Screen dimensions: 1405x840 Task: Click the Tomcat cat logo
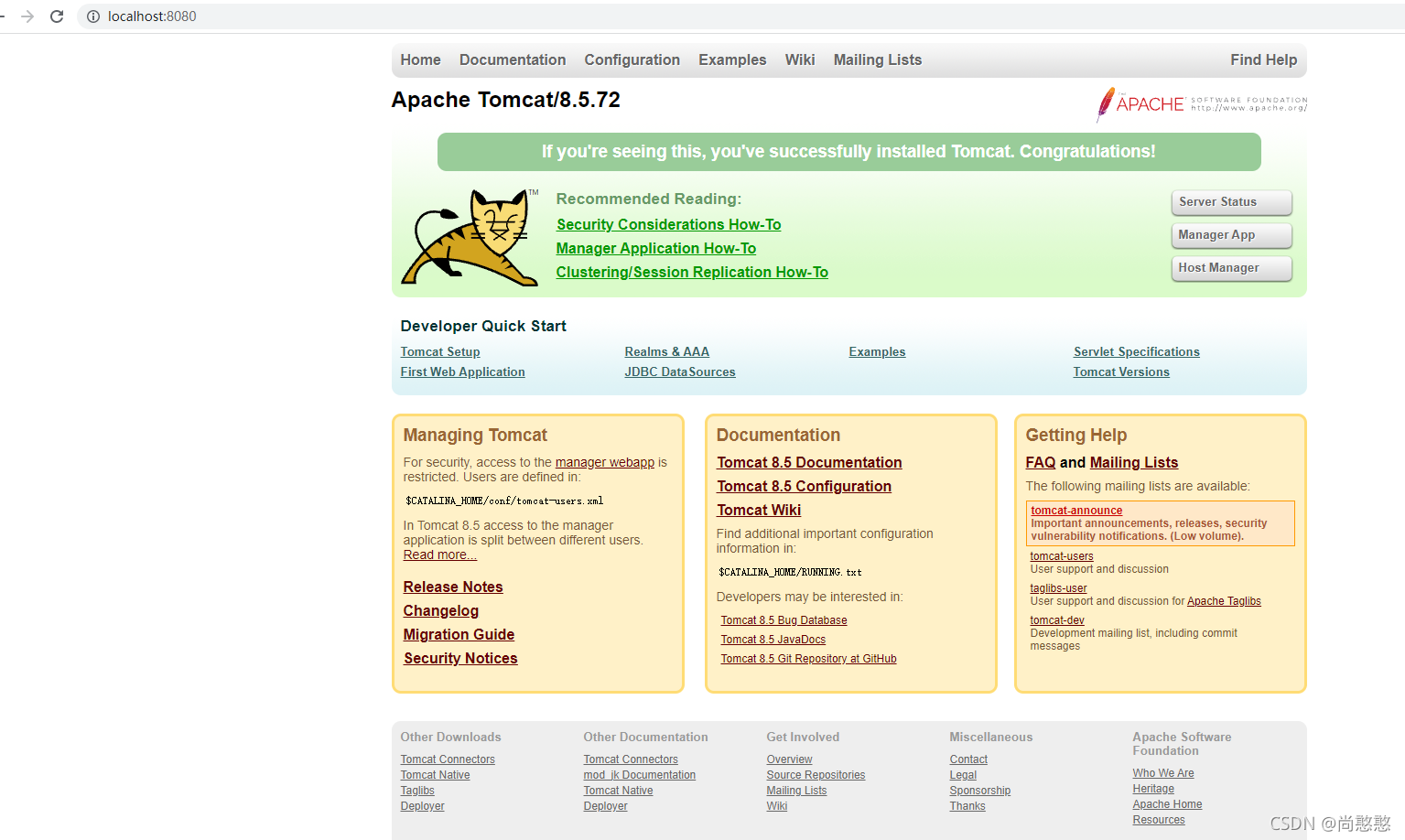point(470,238)
